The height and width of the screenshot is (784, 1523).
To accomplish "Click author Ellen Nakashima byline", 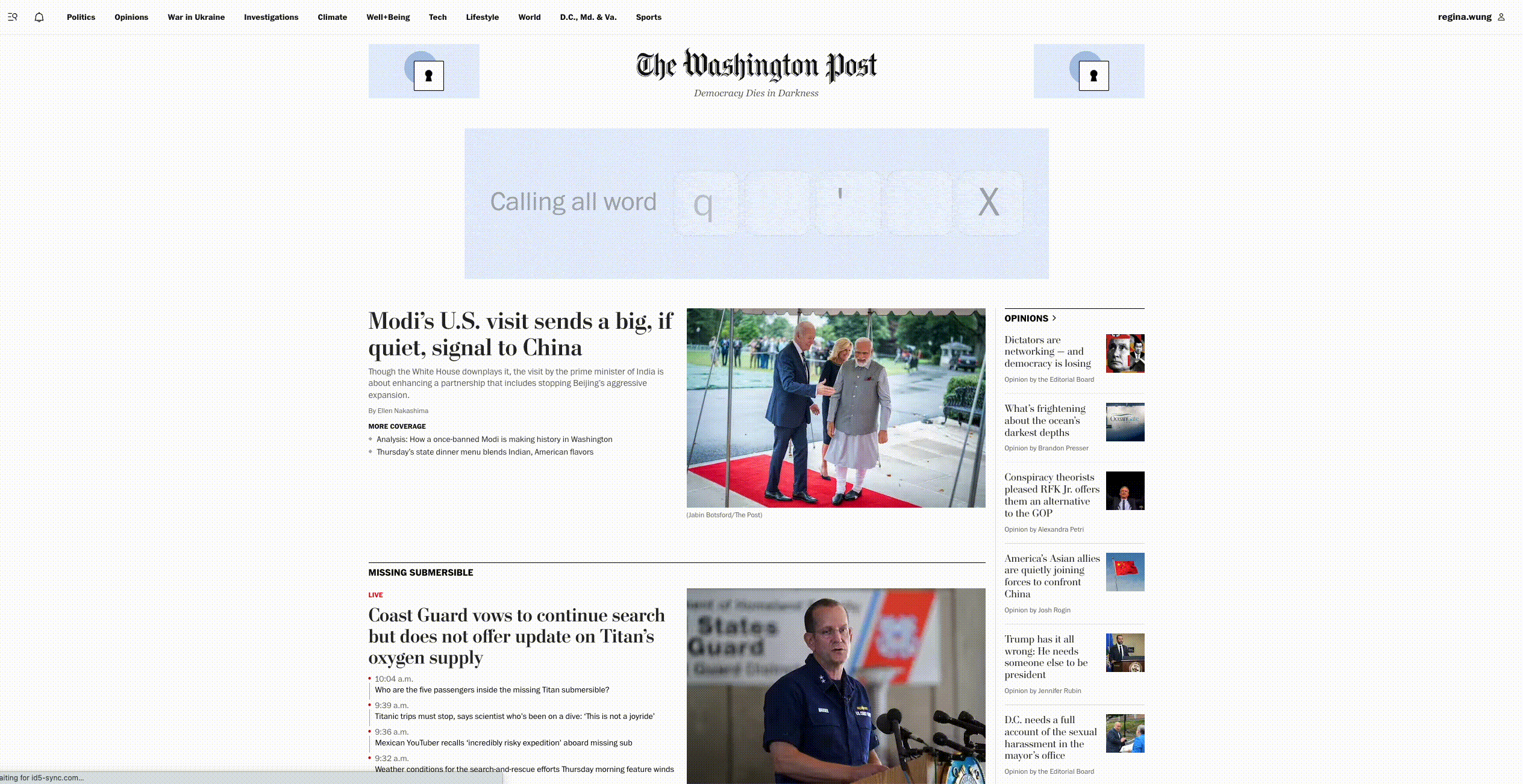I will tap(402, 411).
